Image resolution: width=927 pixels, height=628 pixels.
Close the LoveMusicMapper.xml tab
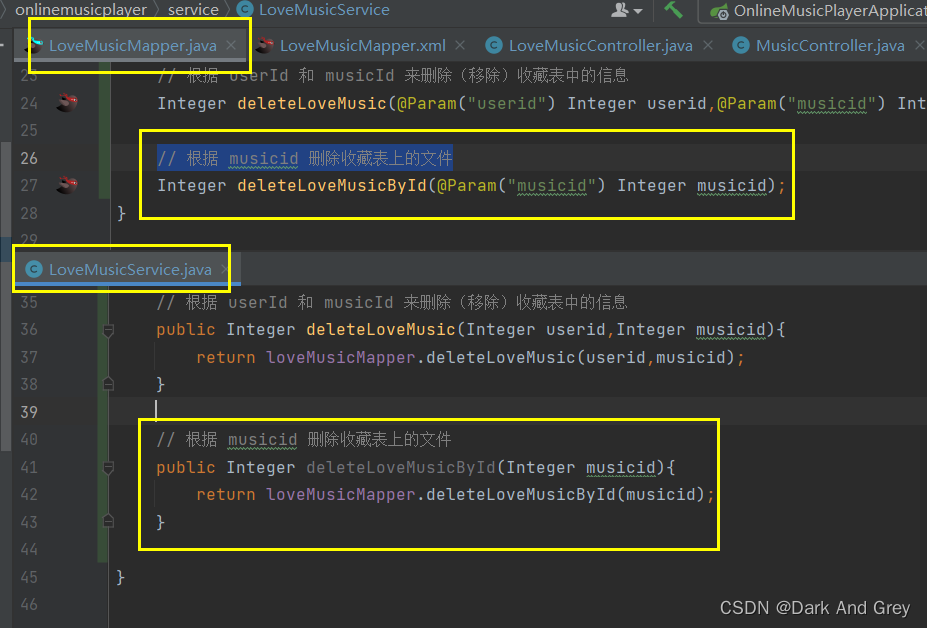(461, 45)
